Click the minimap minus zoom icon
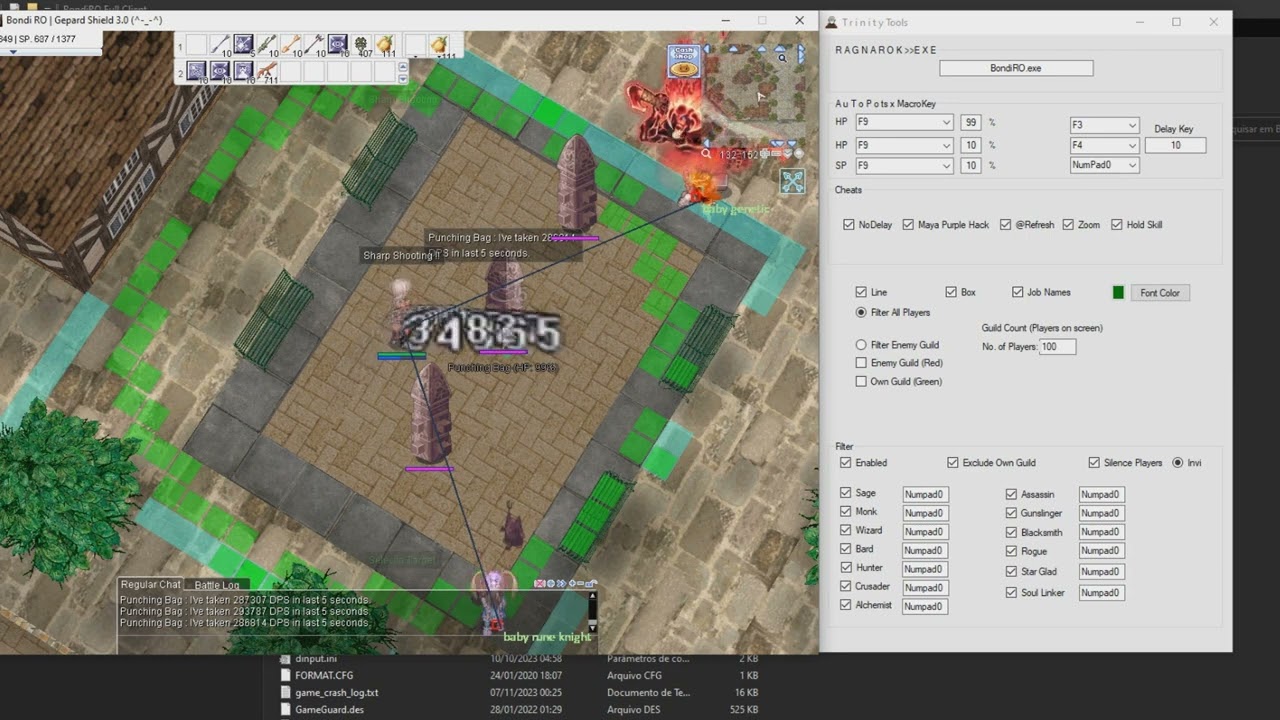The height and width of the screenshot is (720, 1280). pyautogui.click(x=776, y=153)
